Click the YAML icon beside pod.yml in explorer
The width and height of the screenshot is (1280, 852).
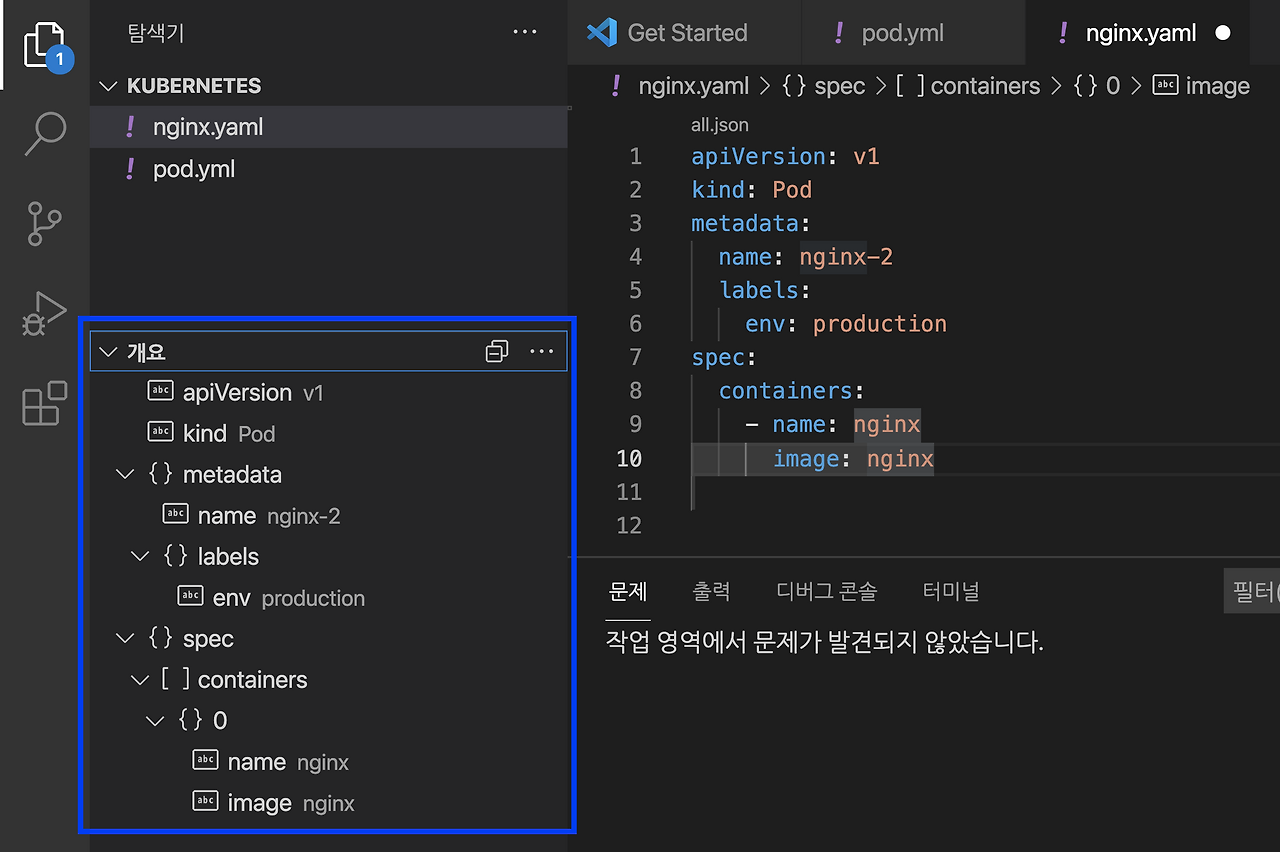pos(130,169)
